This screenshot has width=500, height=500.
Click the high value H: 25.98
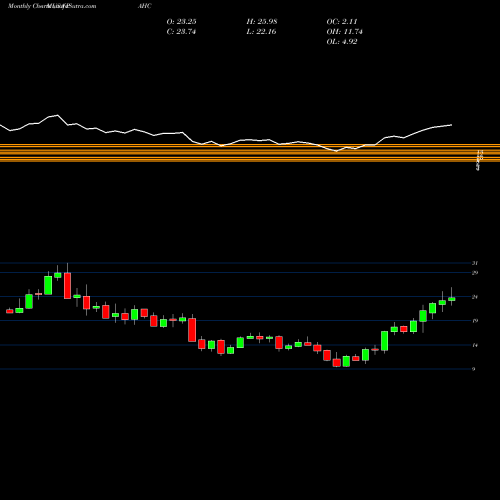pos(262,21)
